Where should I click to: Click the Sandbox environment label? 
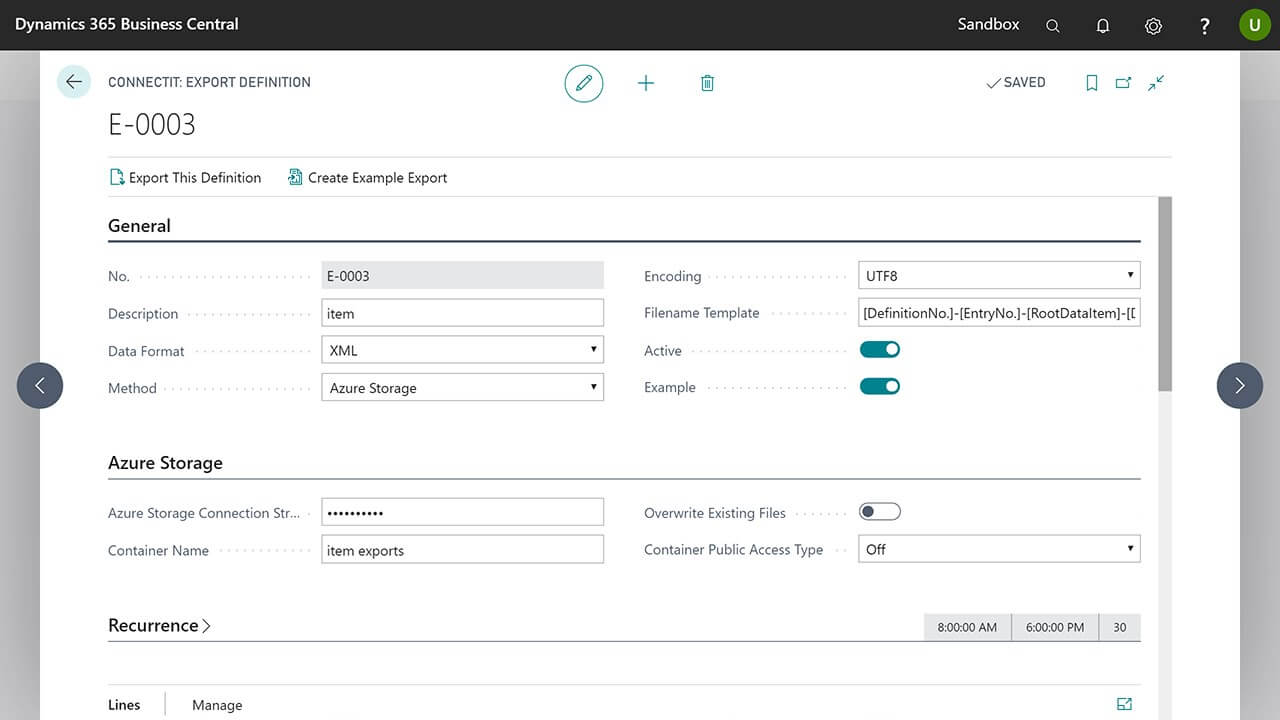point(988,24)
